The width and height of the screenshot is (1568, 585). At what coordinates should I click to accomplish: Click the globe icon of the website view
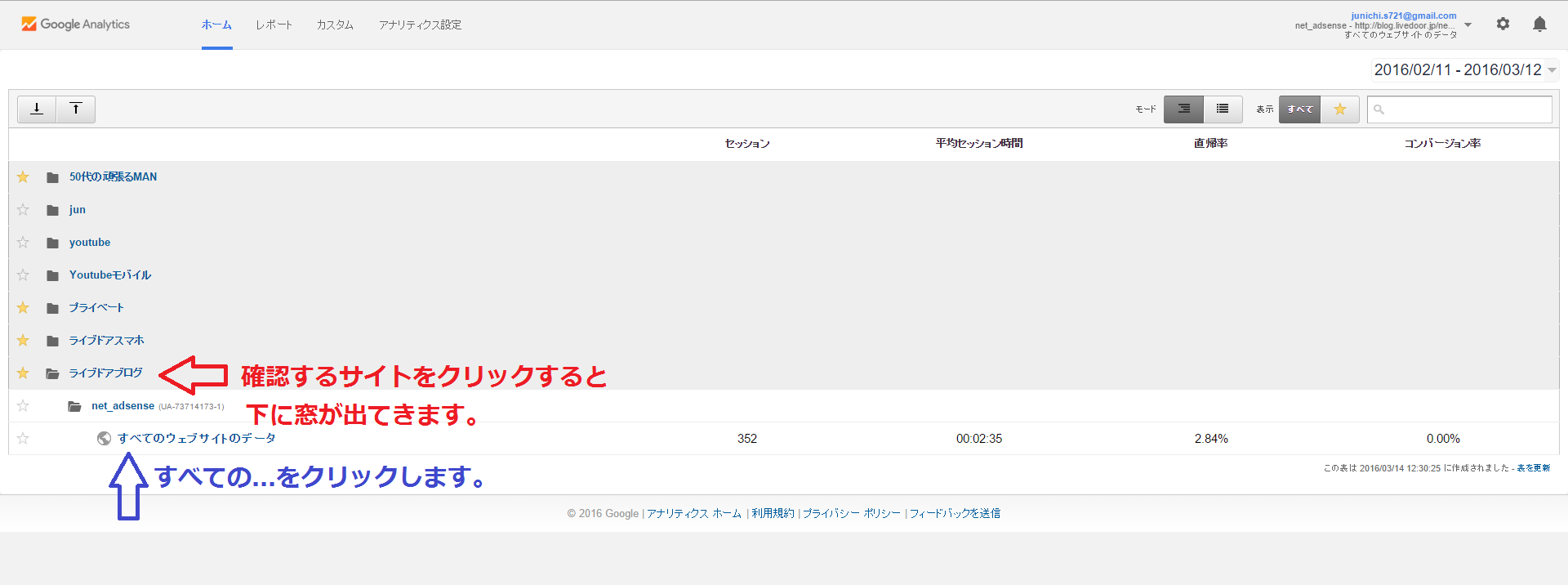coord(104,439)
